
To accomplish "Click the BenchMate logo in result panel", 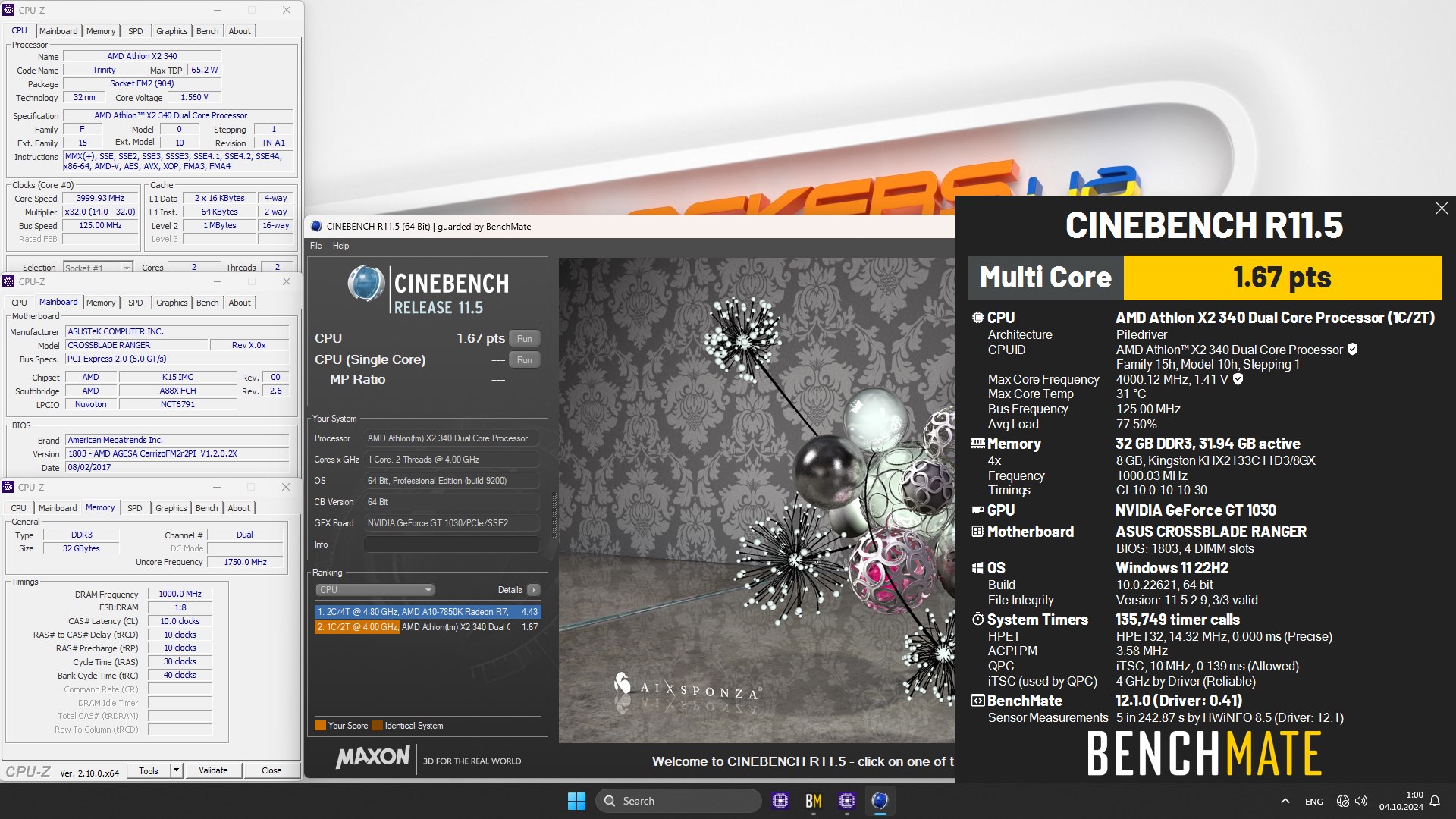I will tap(1204, 754).
